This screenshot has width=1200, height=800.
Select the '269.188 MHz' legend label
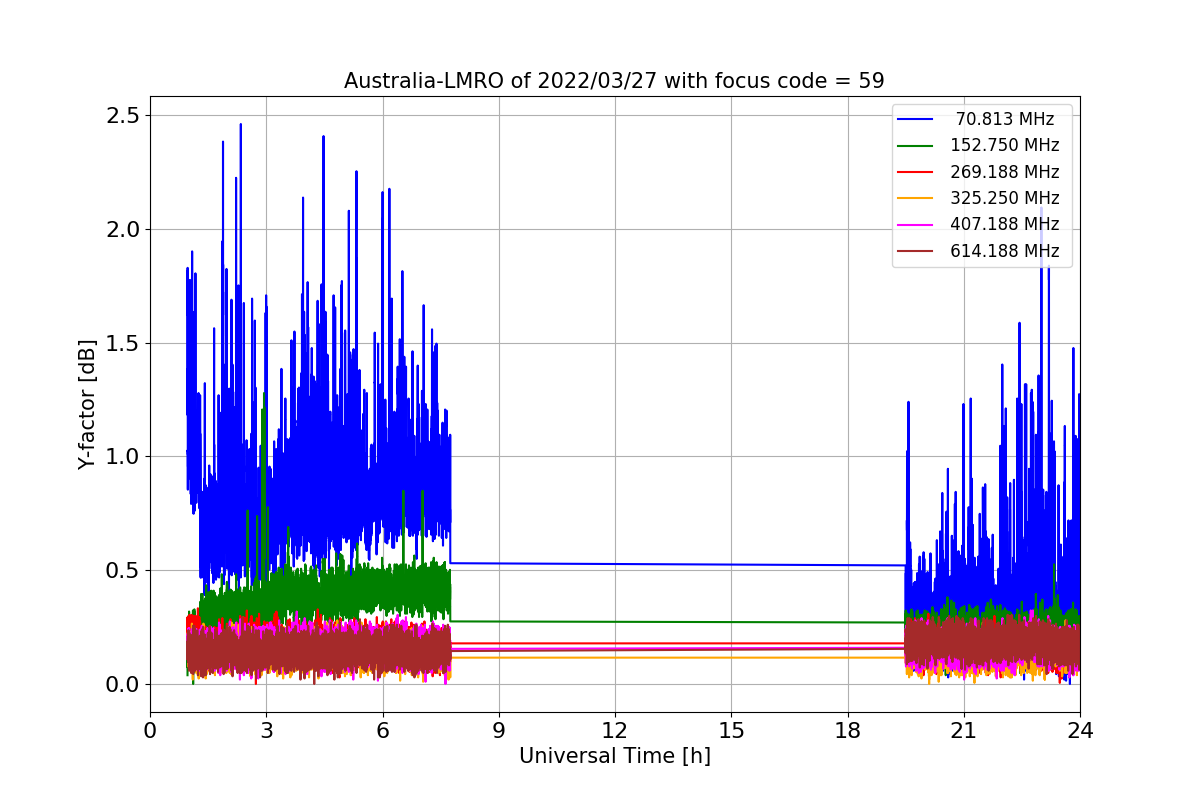[x=1005, y=172]
